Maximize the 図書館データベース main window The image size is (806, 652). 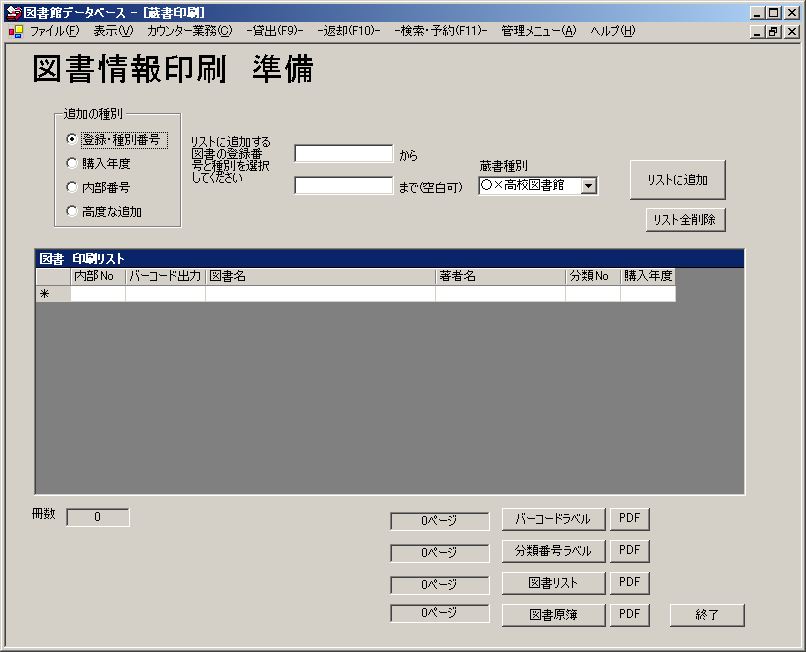tap(774, 13)
